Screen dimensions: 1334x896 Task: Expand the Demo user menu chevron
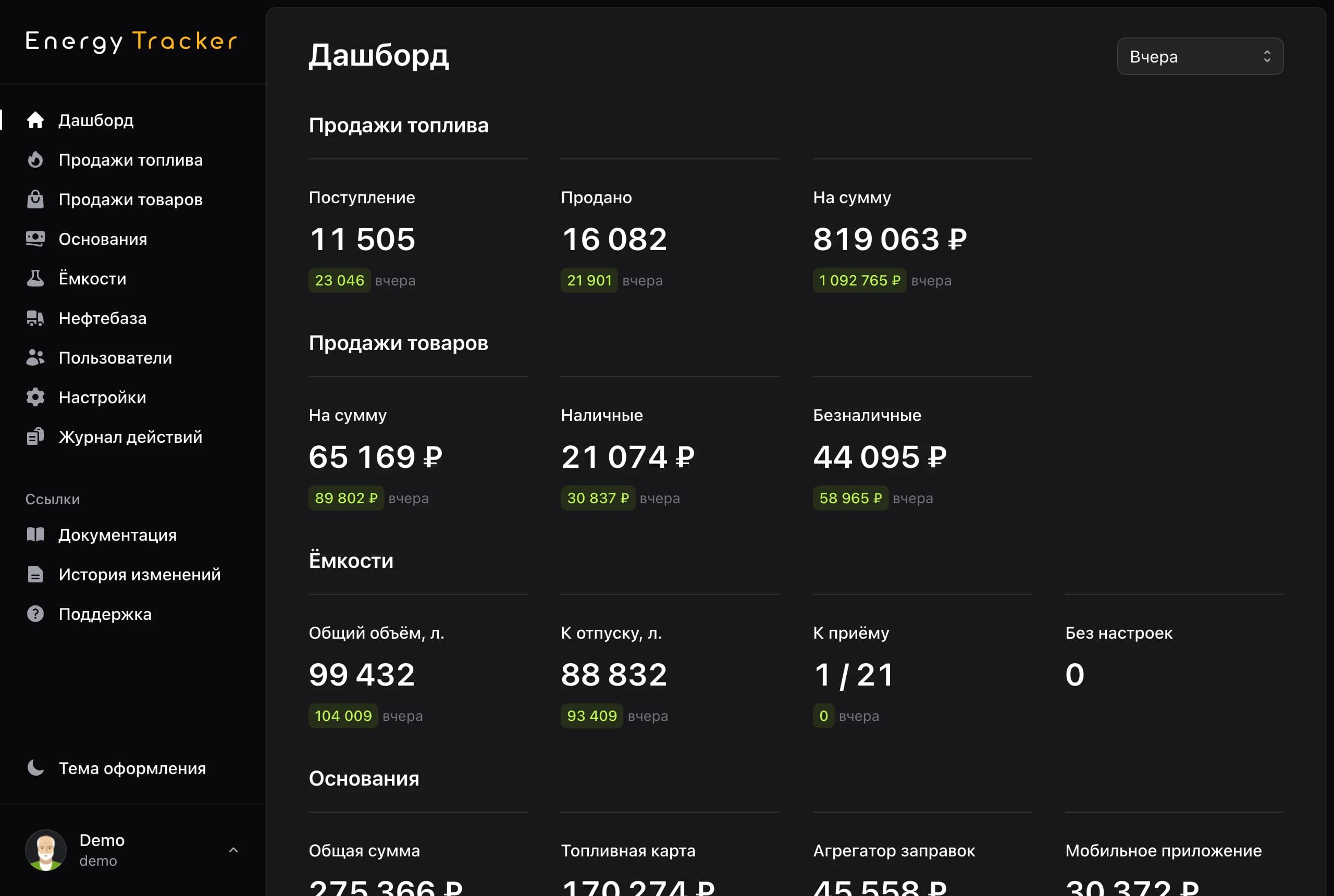pos(233,850)
